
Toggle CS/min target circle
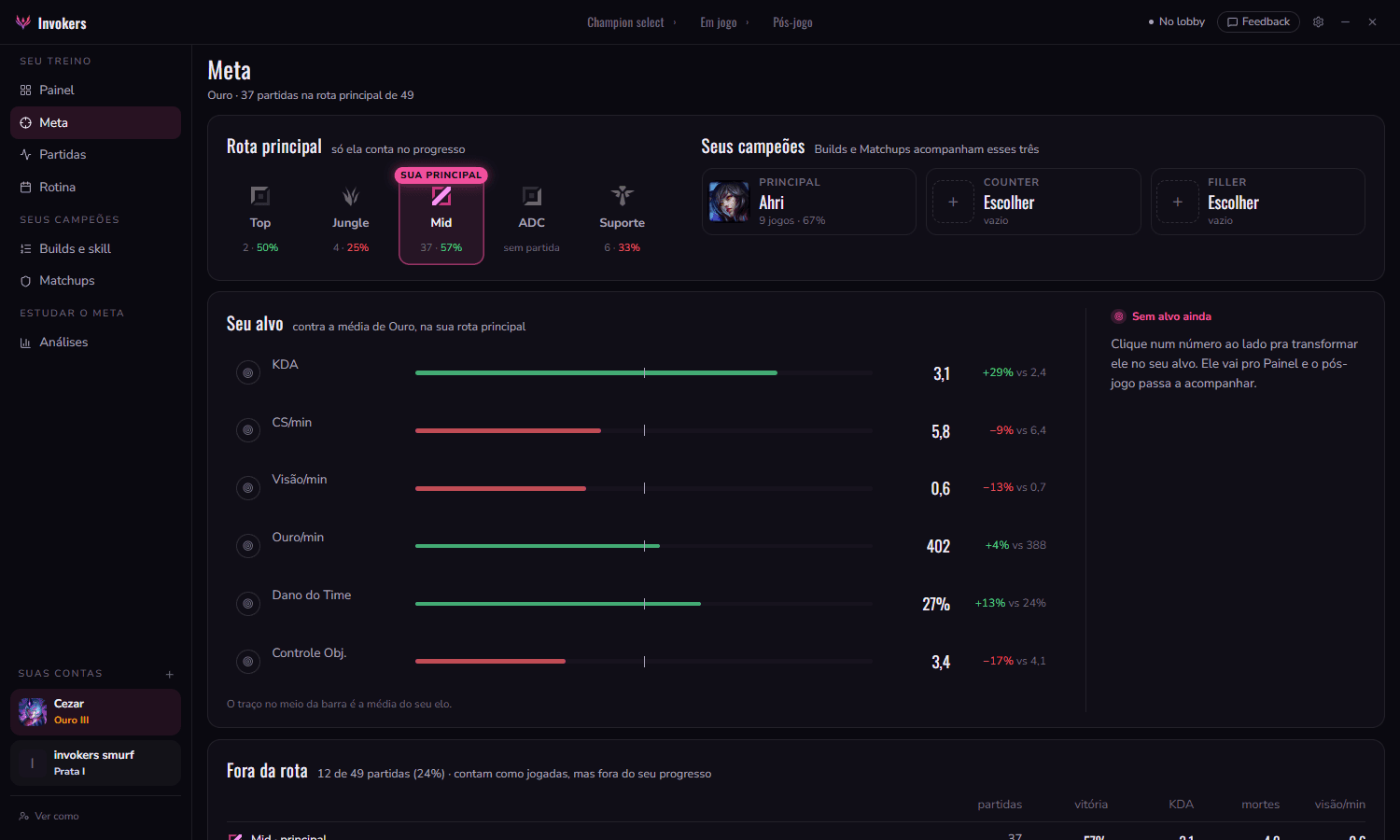pyautogui.click(x=248, y=430)
